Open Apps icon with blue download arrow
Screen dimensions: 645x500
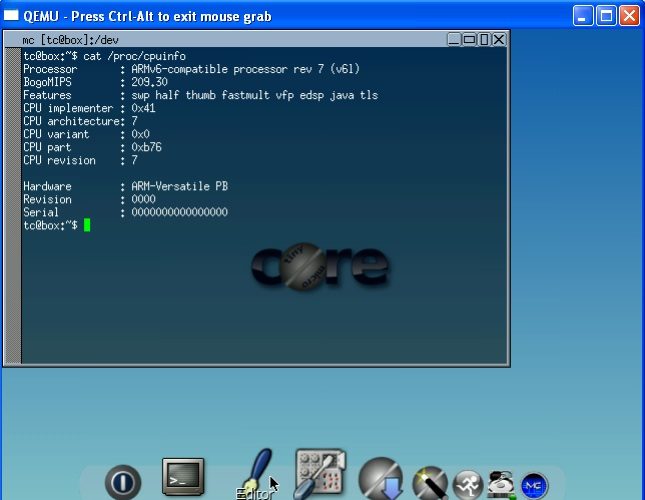pyautogui.click(x=380, y=480)
